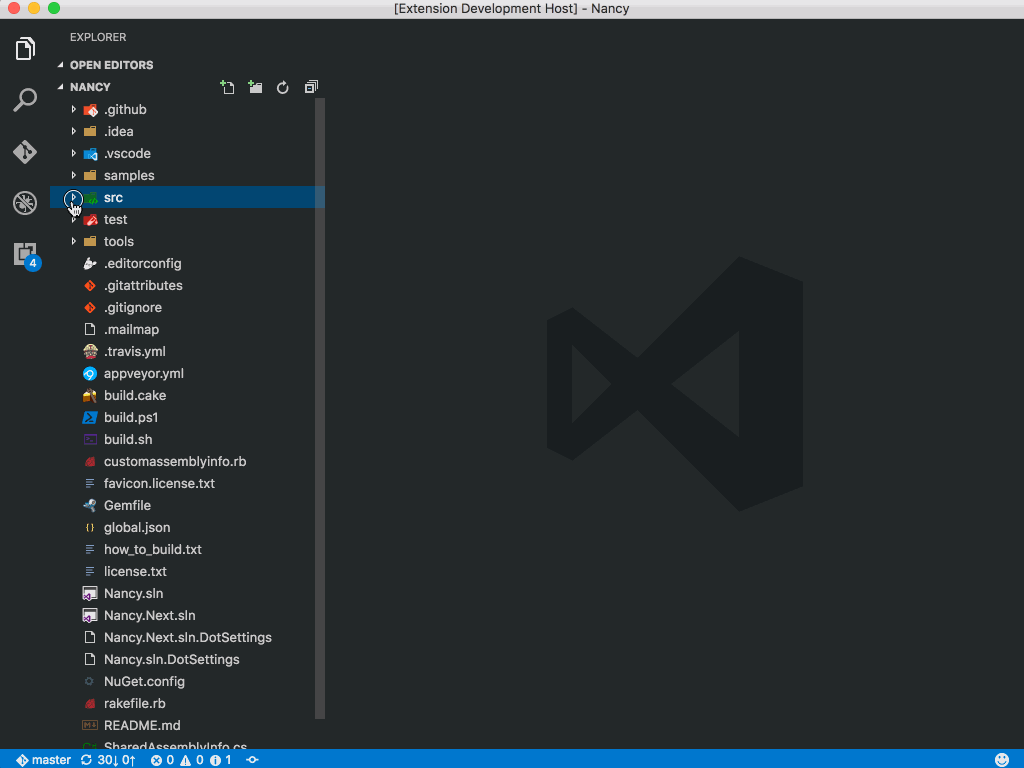Open the build.sh file

coord(187,440)
